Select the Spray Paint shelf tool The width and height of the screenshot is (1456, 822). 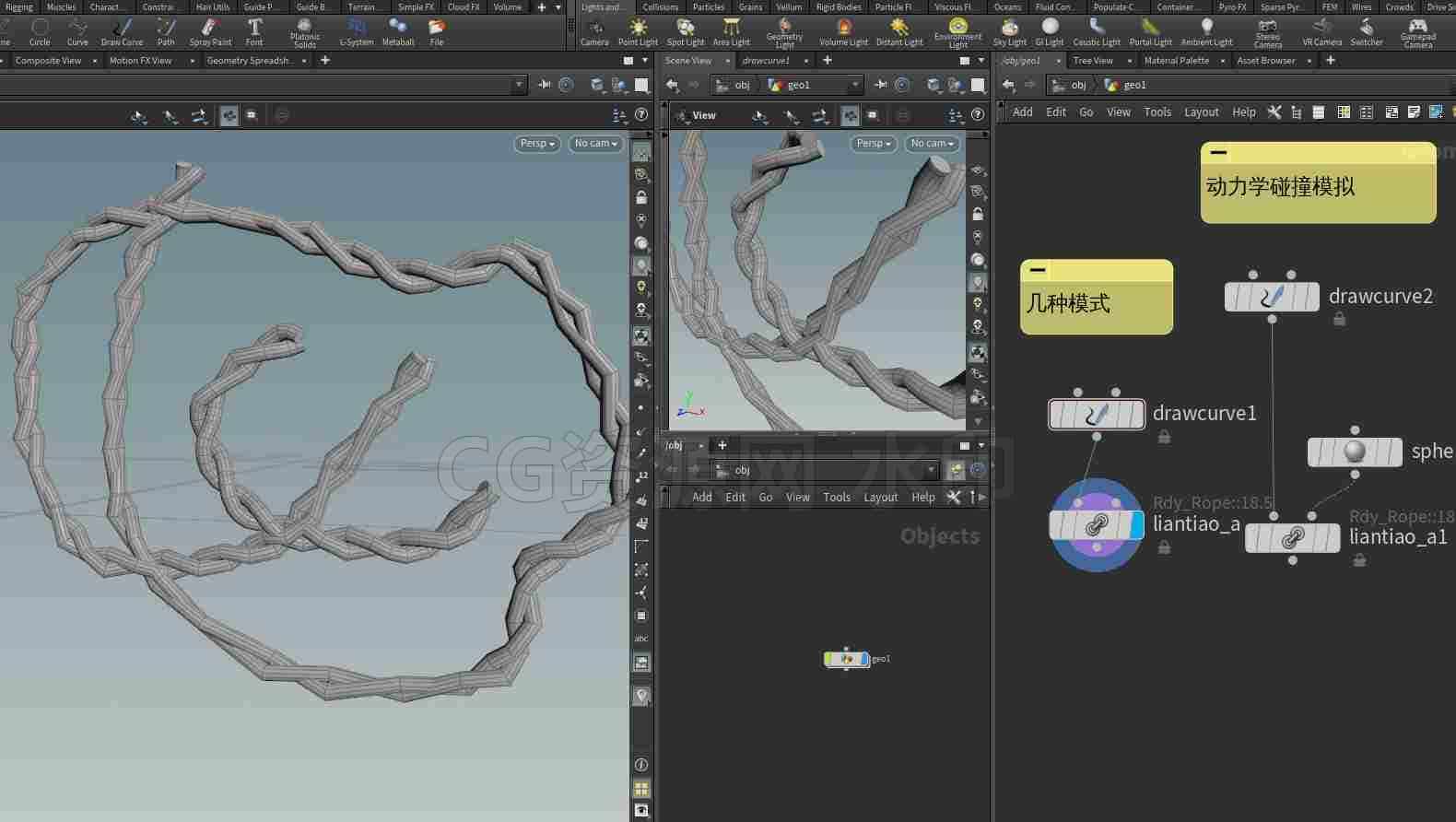click(x=210, y=32)
